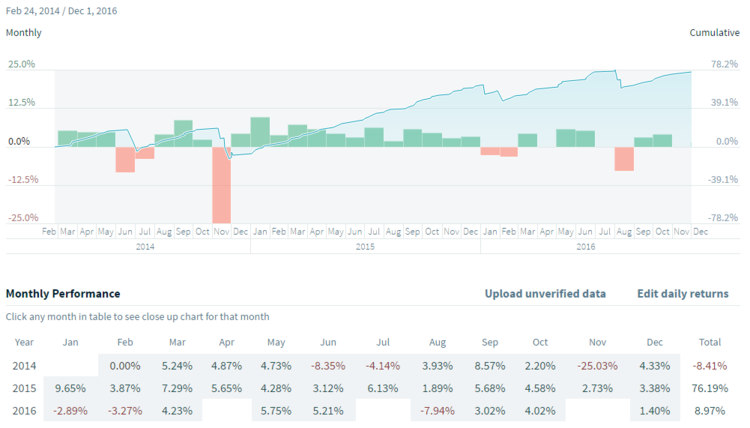Click the Year column header
The height and width of the screenshot is (428, 750).
pyautogui.click(x=24, y=342)
